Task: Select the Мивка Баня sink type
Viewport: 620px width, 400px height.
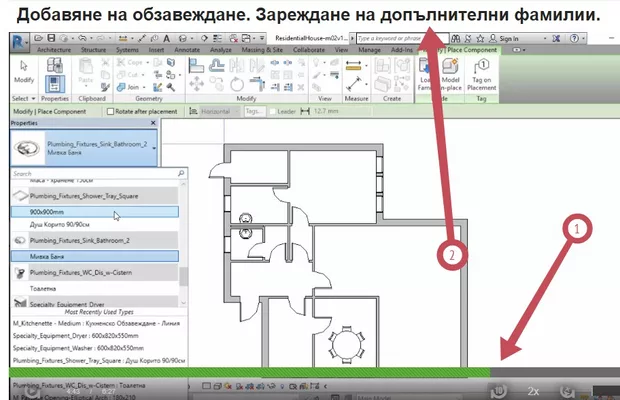Action: [x=95, y=256]
